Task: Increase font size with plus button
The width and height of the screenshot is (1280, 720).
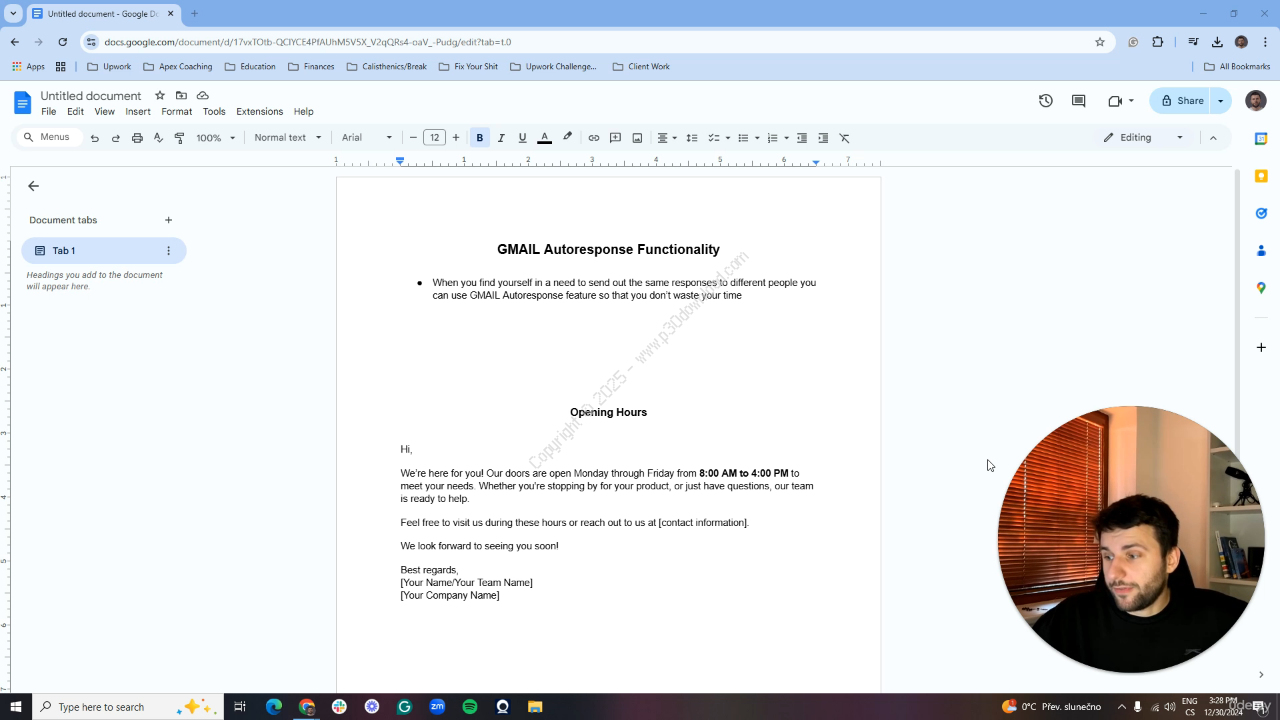Action: (x=456, y=138)
